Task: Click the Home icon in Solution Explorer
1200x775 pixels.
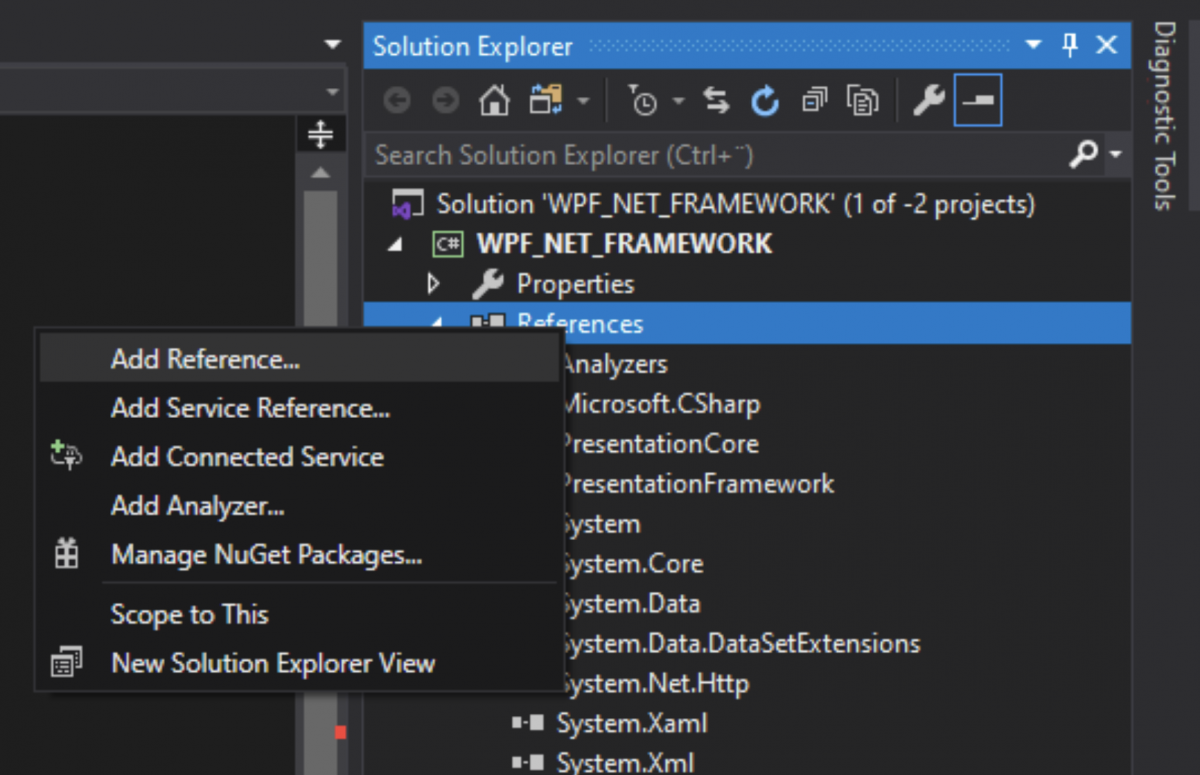Action: [493, 100]
